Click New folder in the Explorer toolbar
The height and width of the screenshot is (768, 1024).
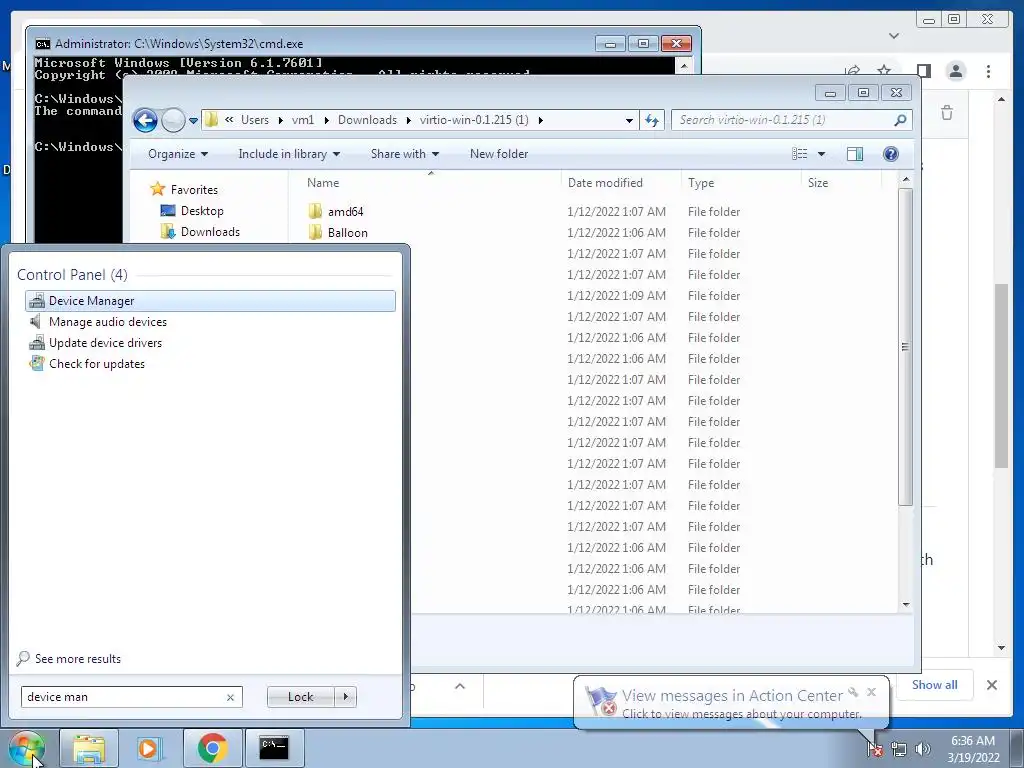tap(499, 154)
